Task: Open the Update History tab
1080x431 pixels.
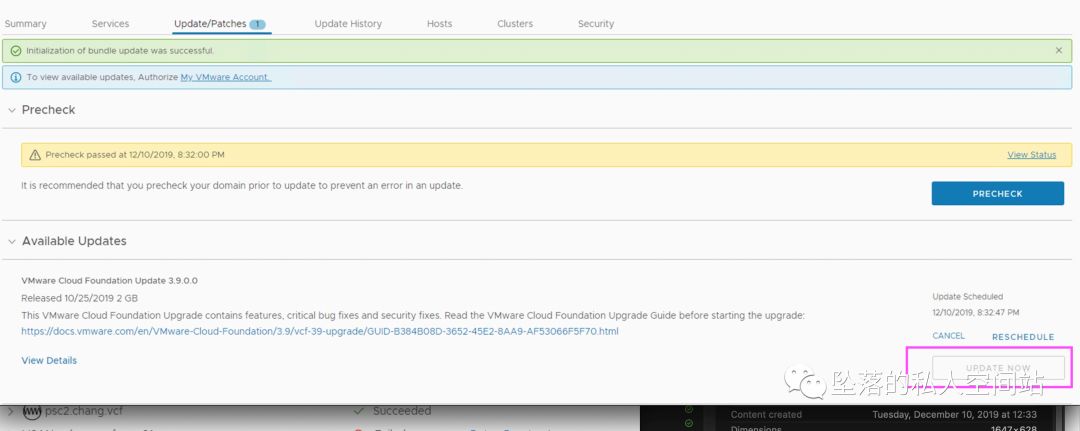Action: [348, 23]
